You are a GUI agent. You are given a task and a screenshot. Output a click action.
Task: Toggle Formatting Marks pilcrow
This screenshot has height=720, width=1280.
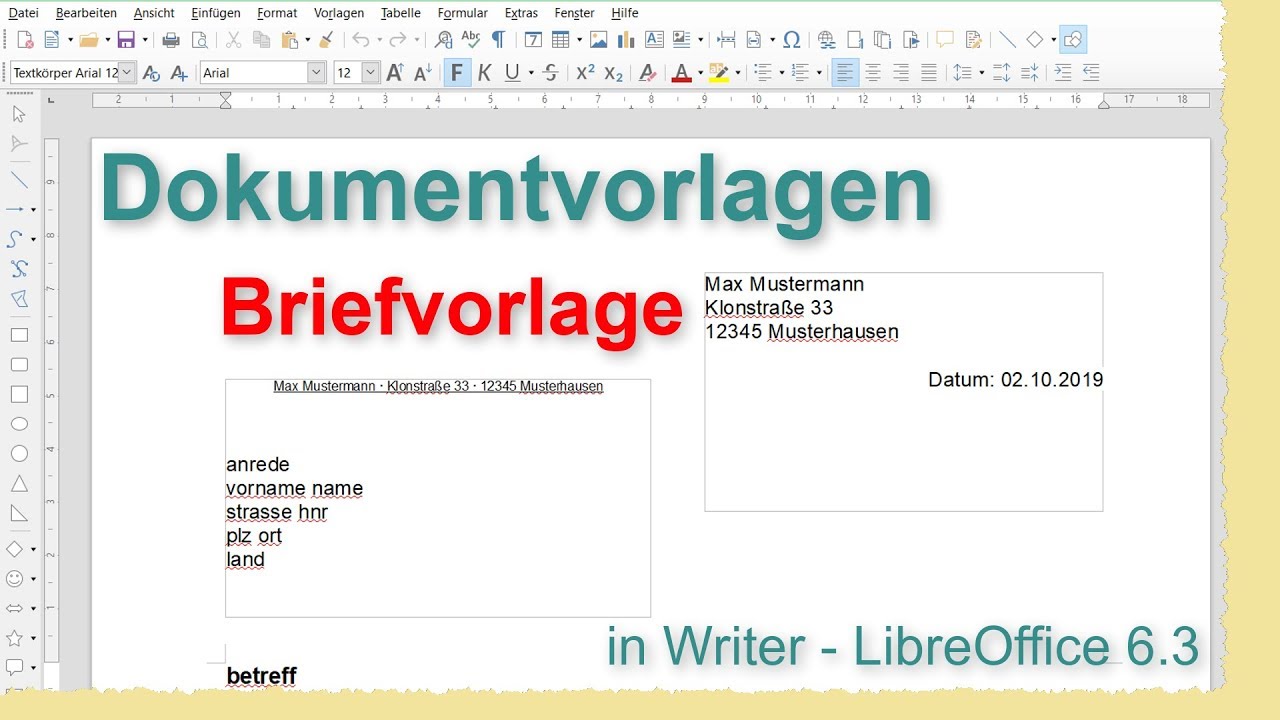coord(498,40)
